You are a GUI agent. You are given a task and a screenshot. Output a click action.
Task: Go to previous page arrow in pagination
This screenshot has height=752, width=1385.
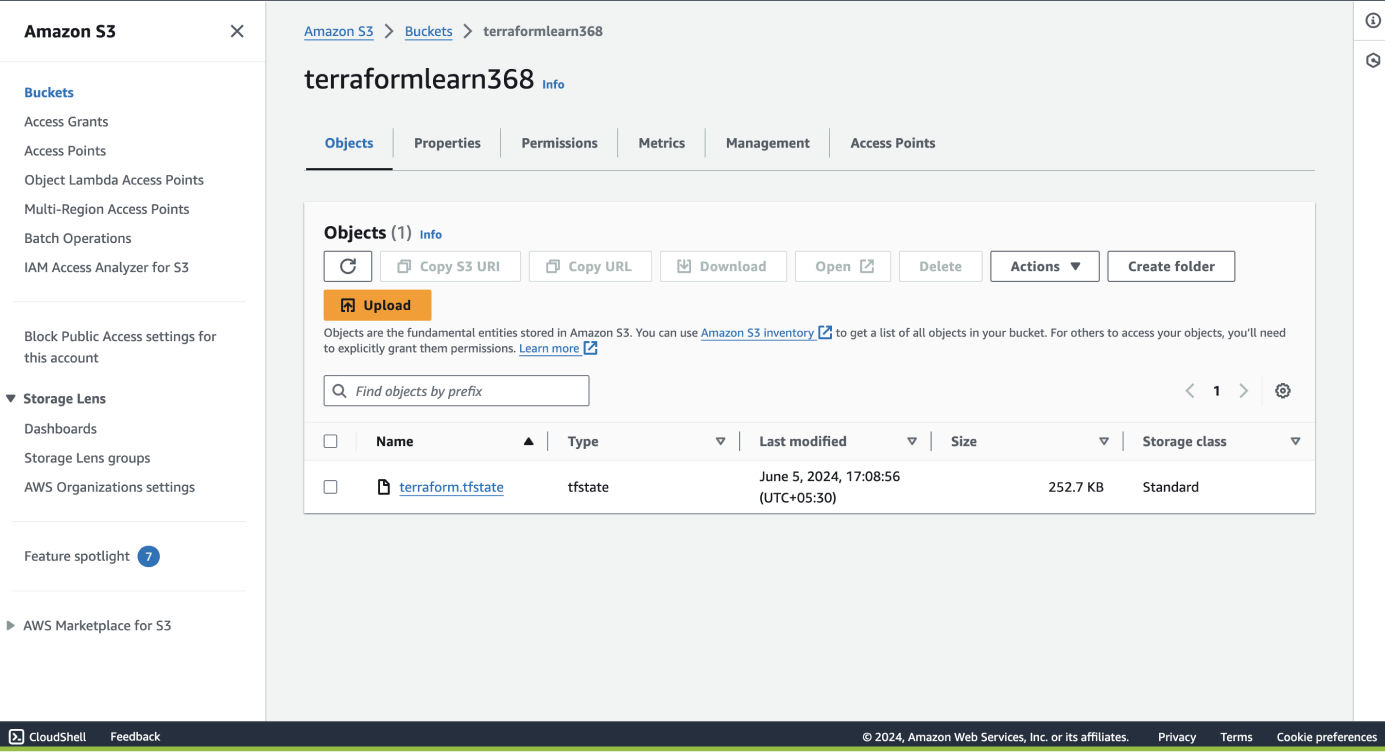tap(1190, 391)
